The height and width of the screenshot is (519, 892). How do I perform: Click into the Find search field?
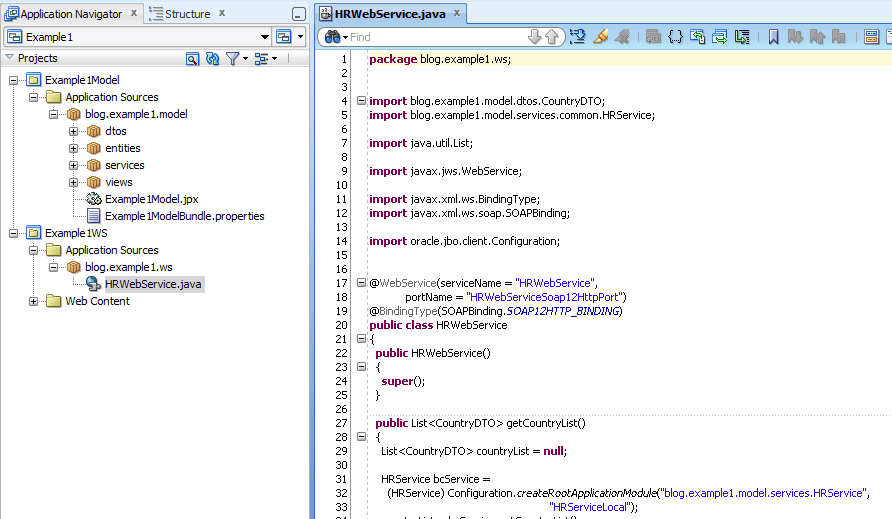pos(437,37)
